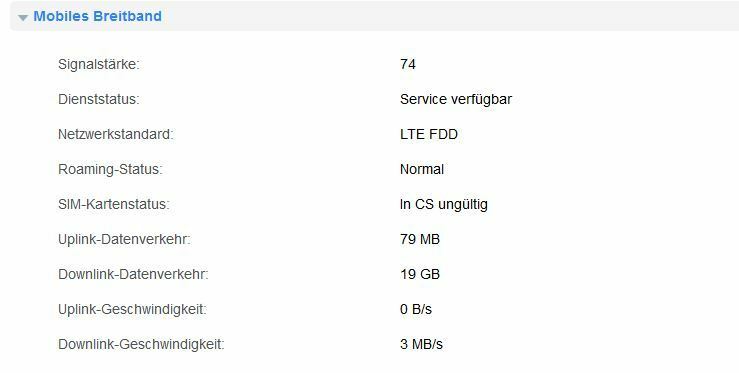Select the SIM-Kartenstatus label

(114, 204)
